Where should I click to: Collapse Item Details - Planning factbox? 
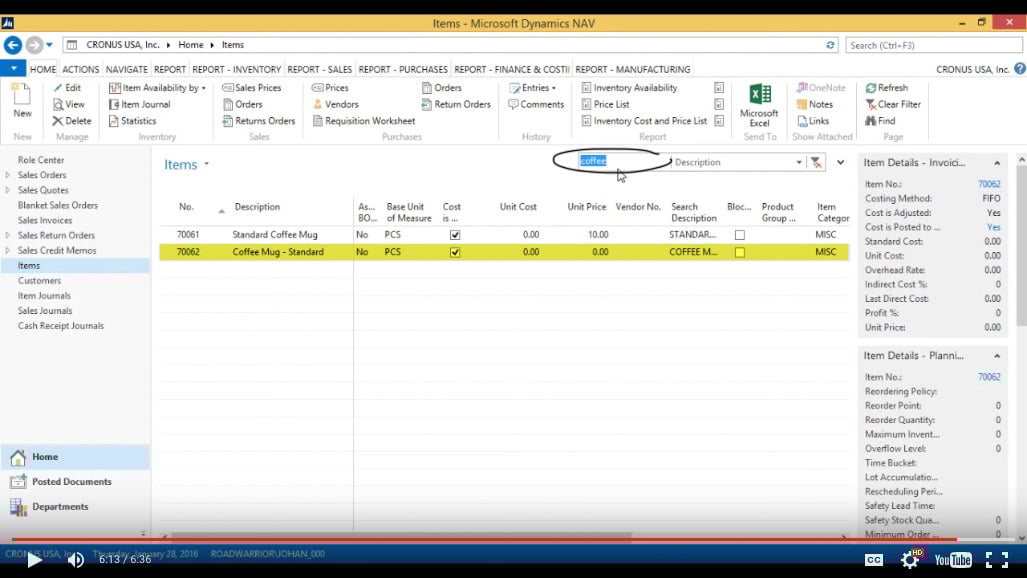pyautogui.click(x=997, y=356)
